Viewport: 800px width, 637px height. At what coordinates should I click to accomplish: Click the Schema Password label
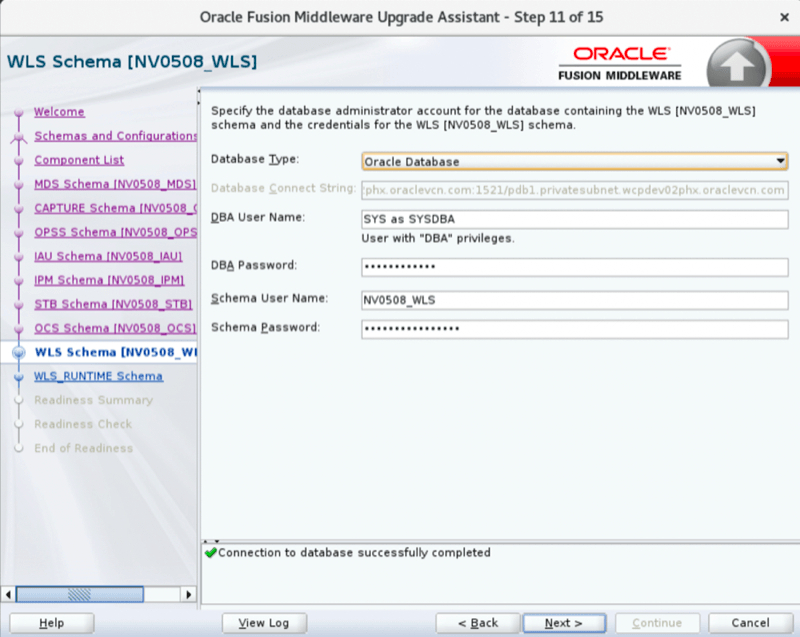tap(266, 327)
